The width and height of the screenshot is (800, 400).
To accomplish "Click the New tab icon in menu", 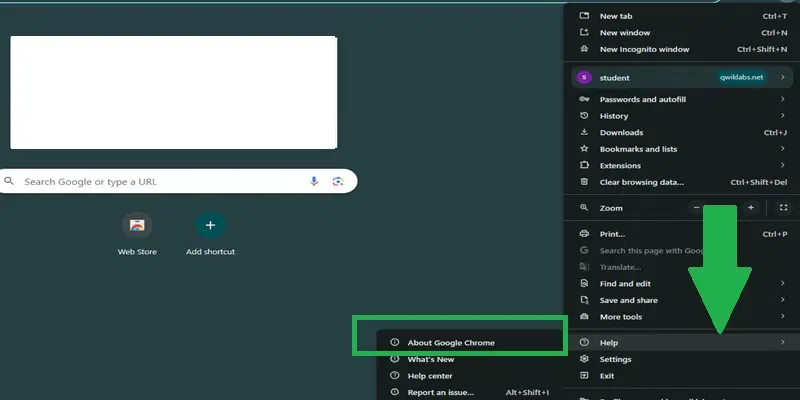I will click(584, 16).
